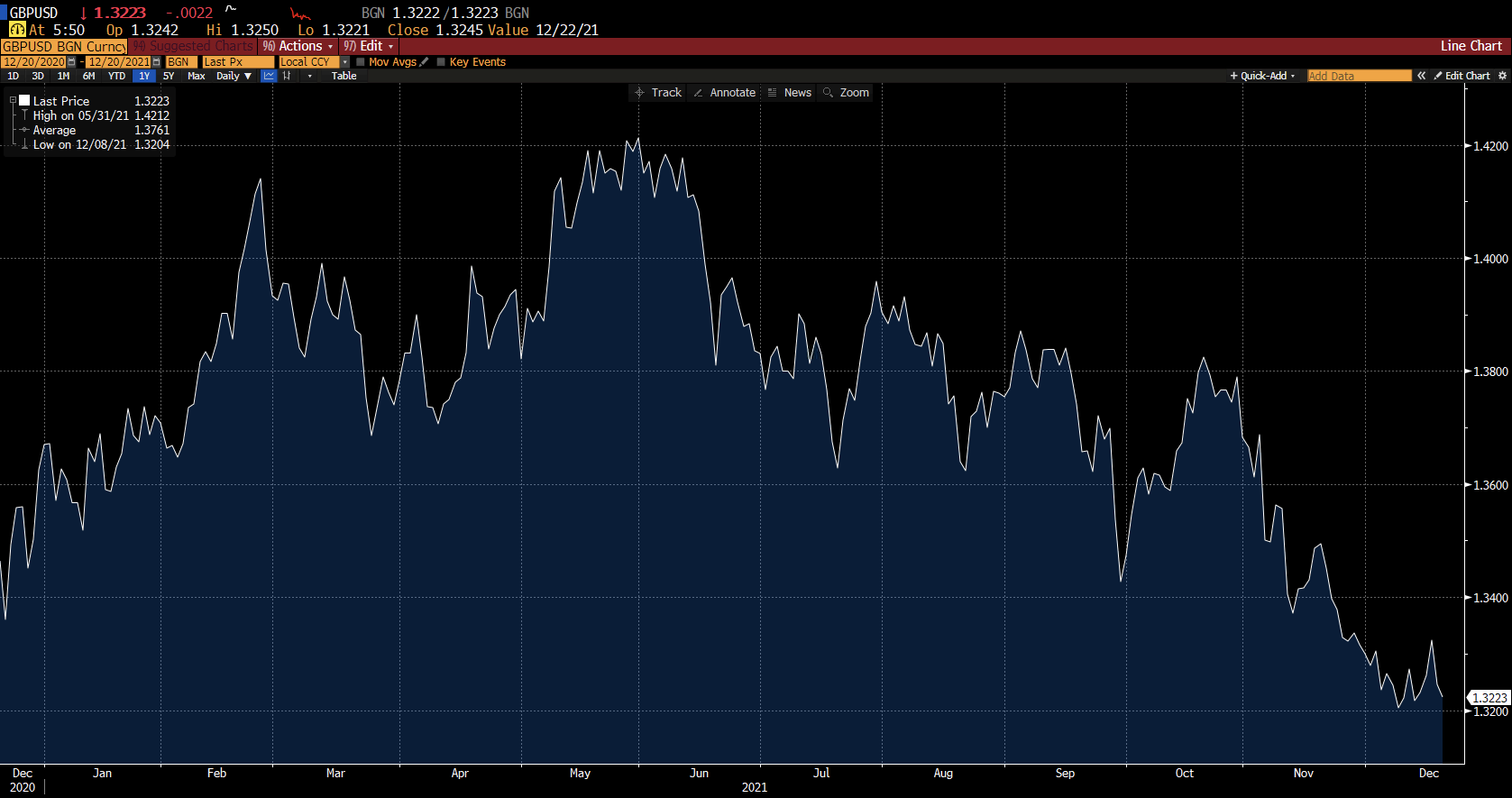1512x798 pixels.
Task: Open the Edit dropdown menu
Action: tap(368, 46)
